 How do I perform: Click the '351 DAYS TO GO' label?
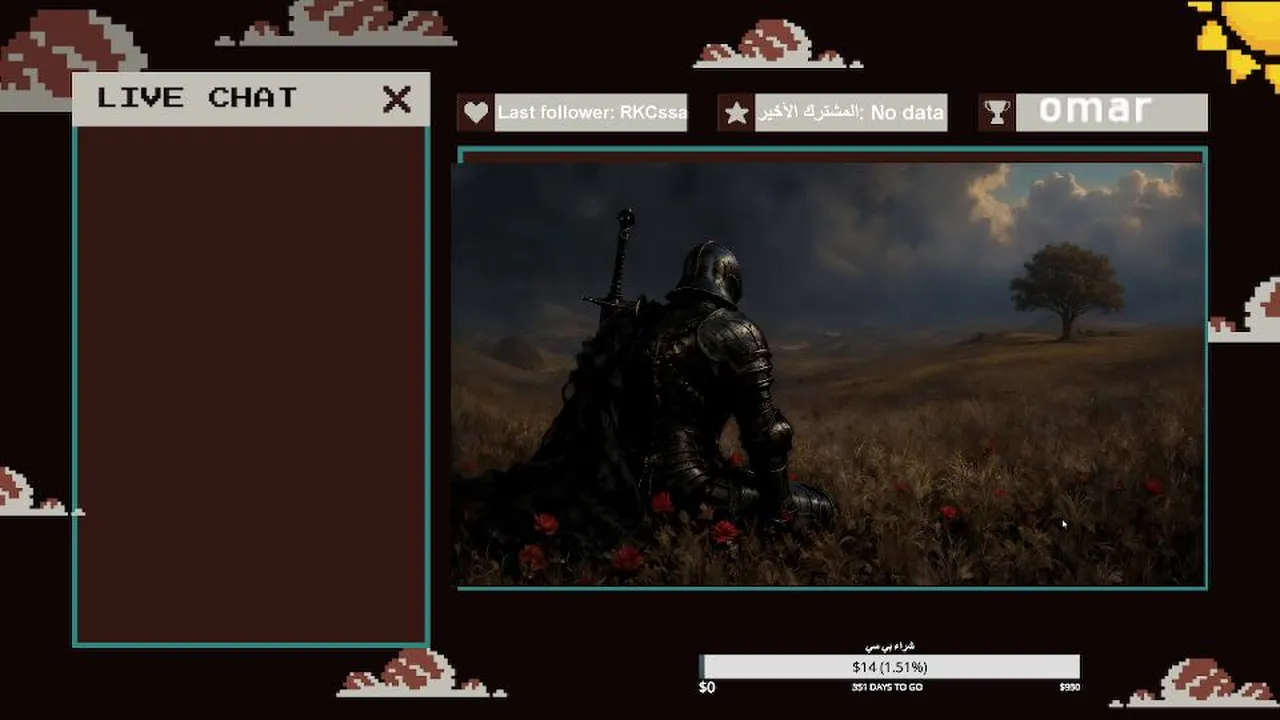[887, 688]
